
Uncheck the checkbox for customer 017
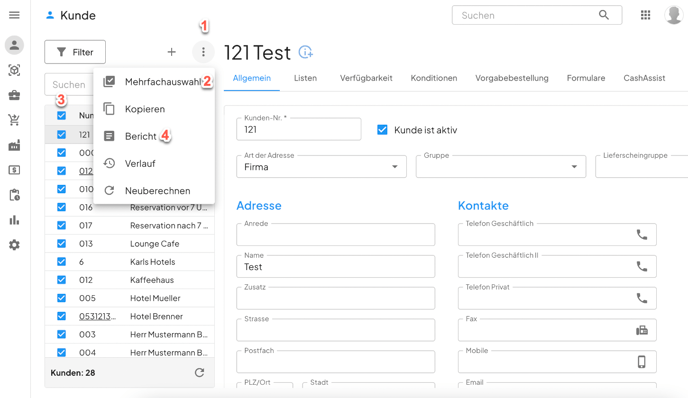point(61,225)
